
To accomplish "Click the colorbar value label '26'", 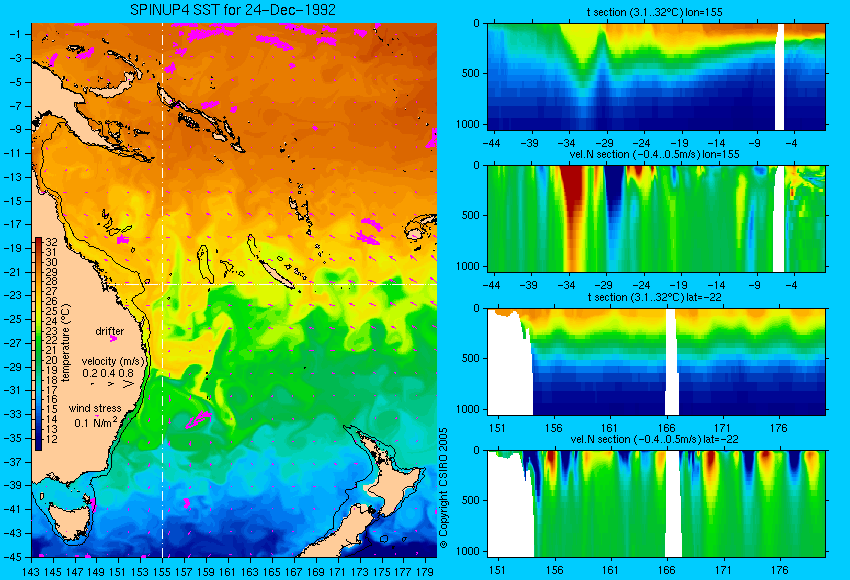I will (51, 301).
